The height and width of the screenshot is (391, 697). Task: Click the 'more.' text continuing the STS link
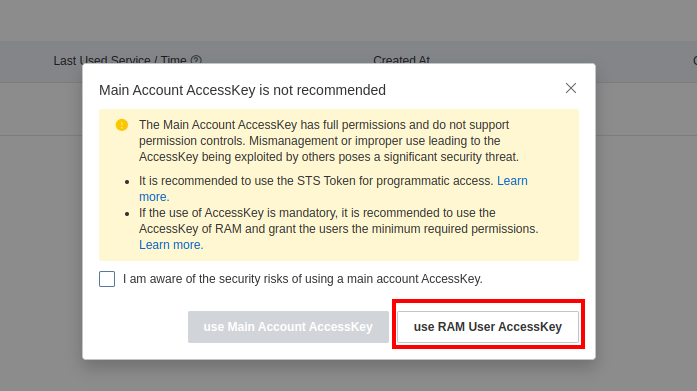[154, 197]
